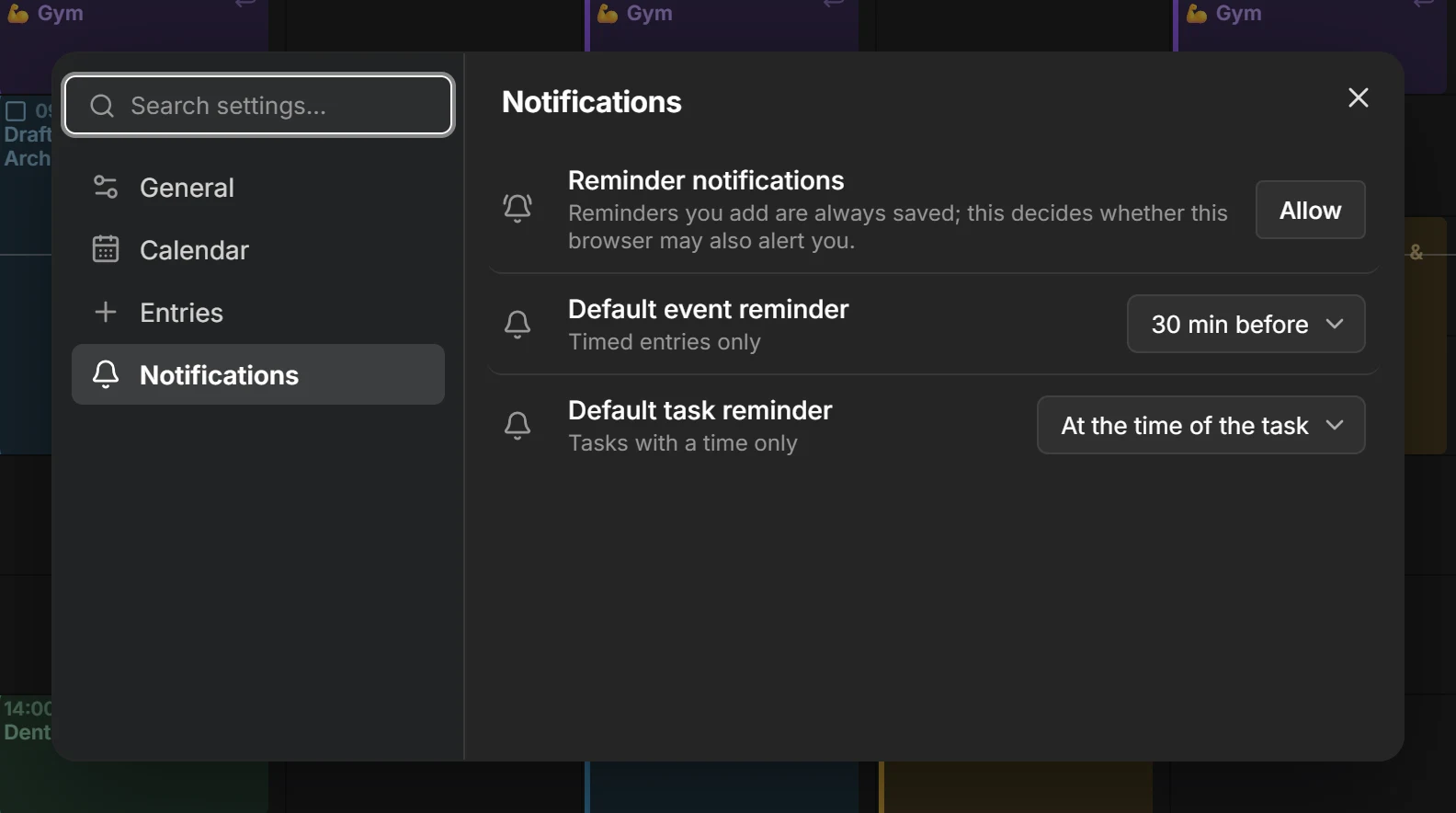Click the Calendar sidebar icon
Screen dimensions: 1456x813
pyautogui.click(x=106, y=249)
